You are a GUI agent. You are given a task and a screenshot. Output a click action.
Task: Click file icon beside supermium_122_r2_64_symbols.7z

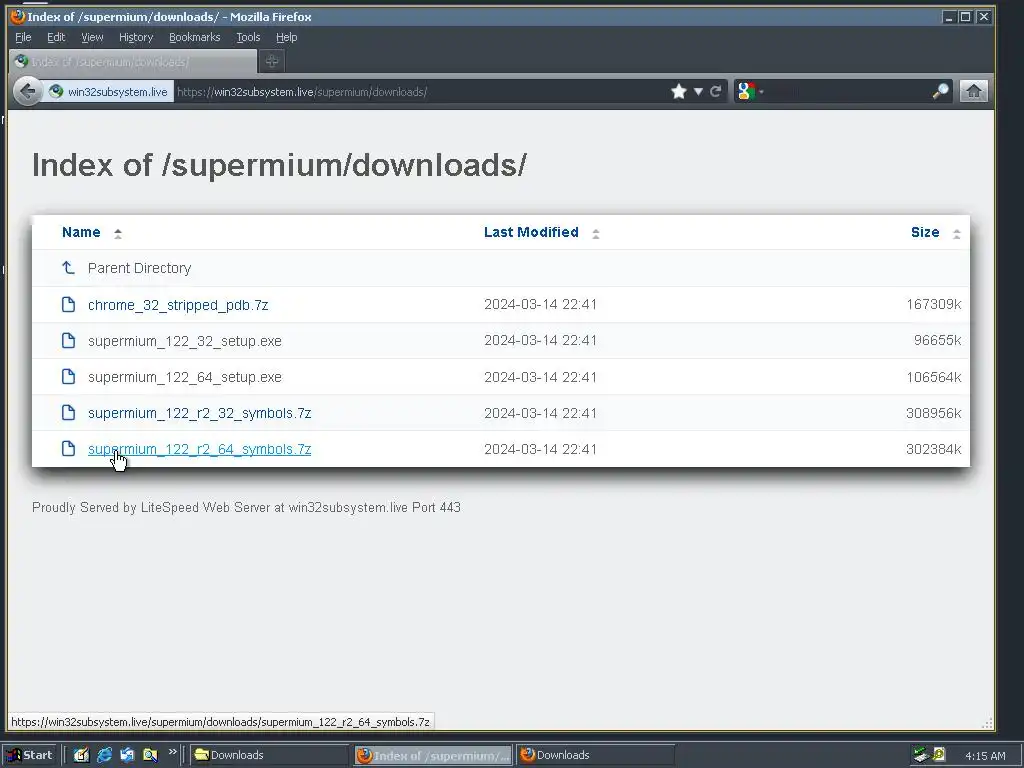pyautogui.click(x=68, y=448)
